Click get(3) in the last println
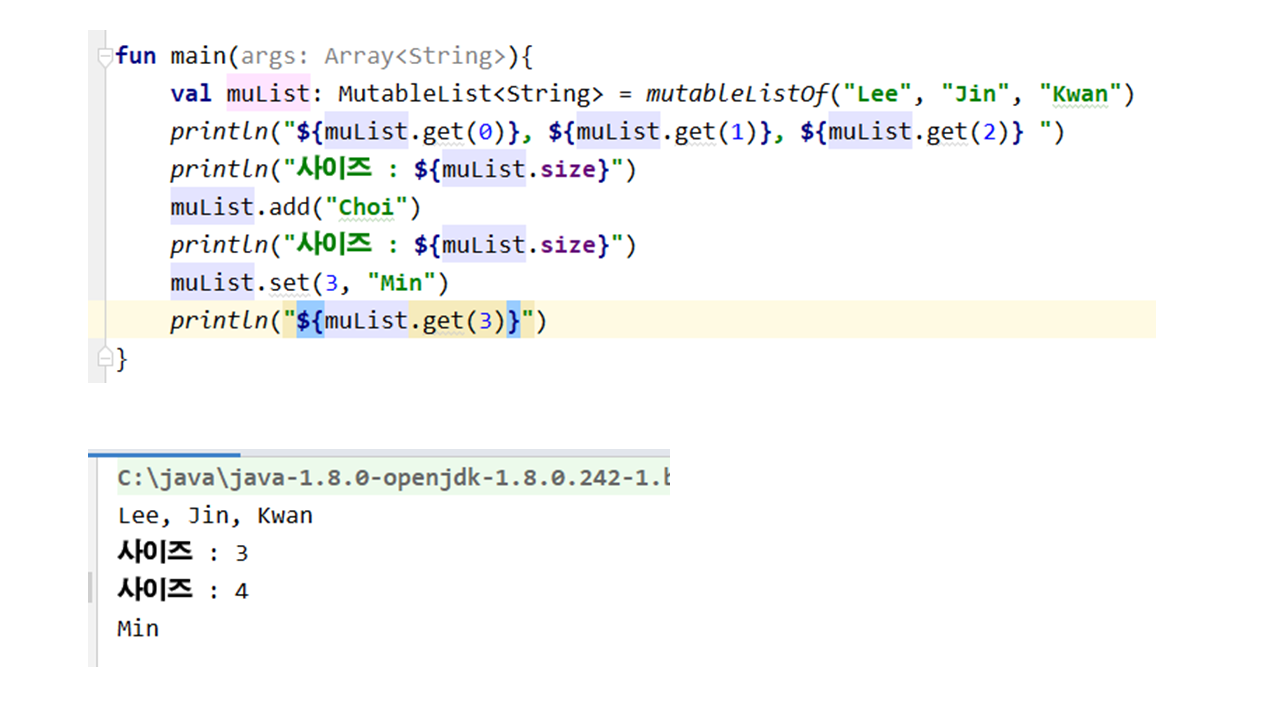Viewport: 1280px width, 720px height. click(x=457, y=321)
